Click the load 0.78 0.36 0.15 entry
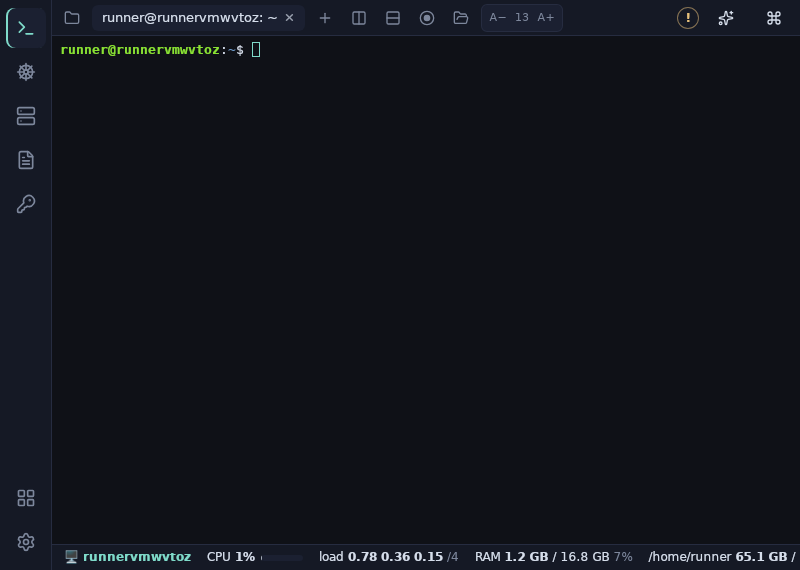This screenshot has height=570, width=800. click(388, 557)
